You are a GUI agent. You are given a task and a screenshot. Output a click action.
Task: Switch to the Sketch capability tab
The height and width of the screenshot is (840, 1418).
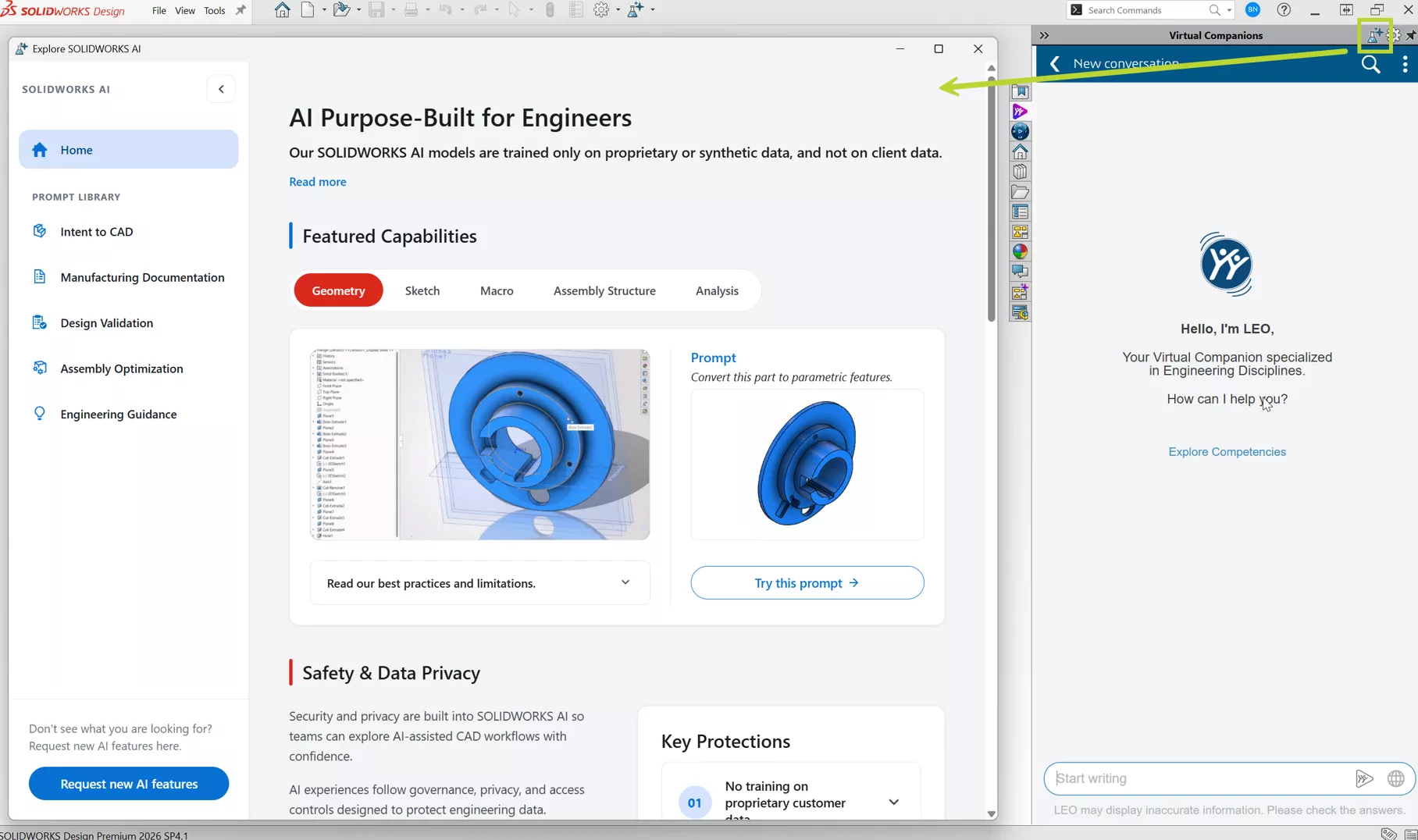coord(422,290)
